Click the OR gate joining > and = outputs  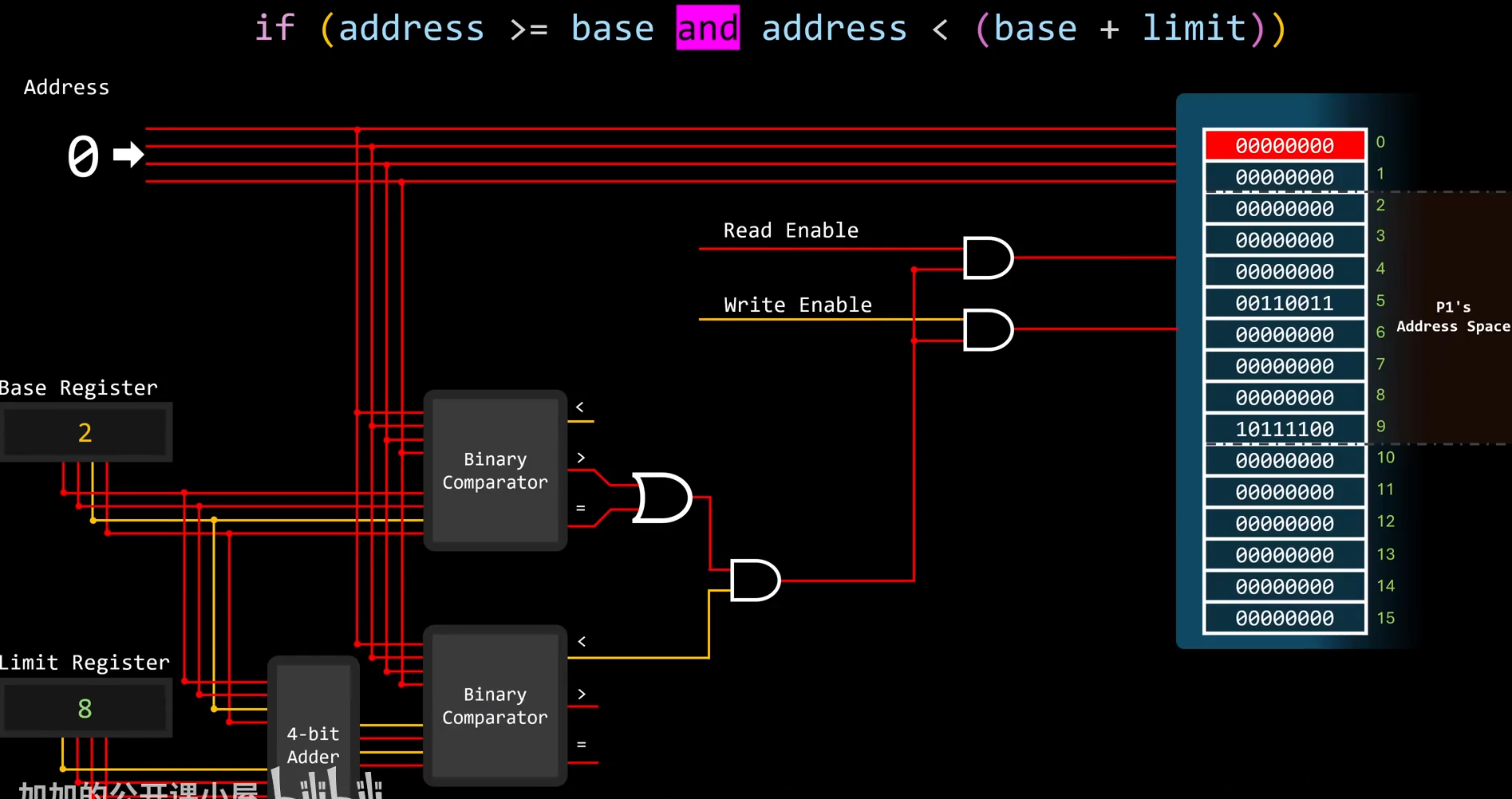point(661,498)
